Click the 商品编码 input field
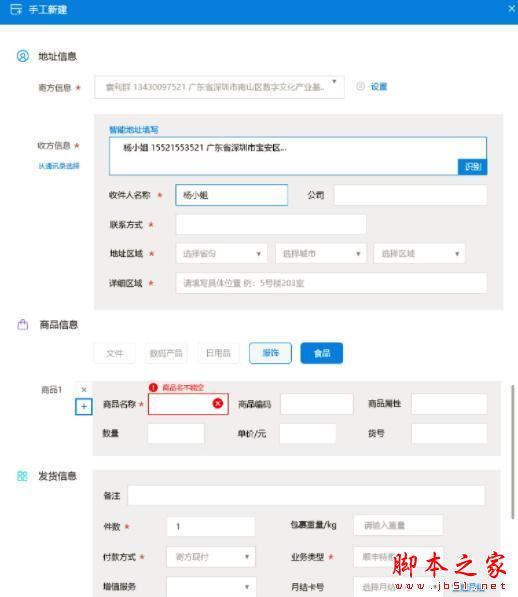 pos(316,404)
